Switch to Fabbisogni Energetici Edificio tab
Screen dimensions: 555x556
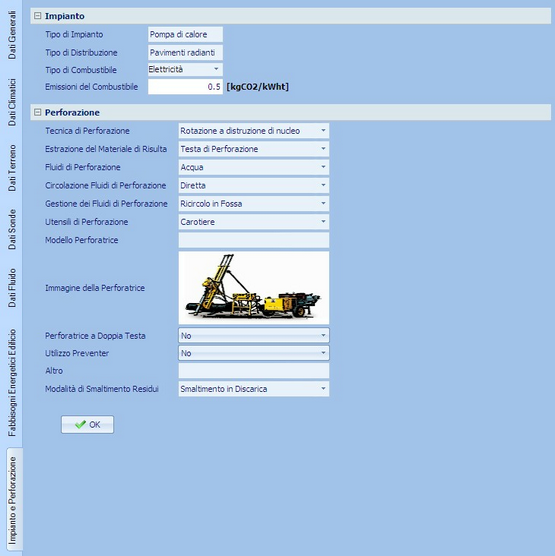12,382
